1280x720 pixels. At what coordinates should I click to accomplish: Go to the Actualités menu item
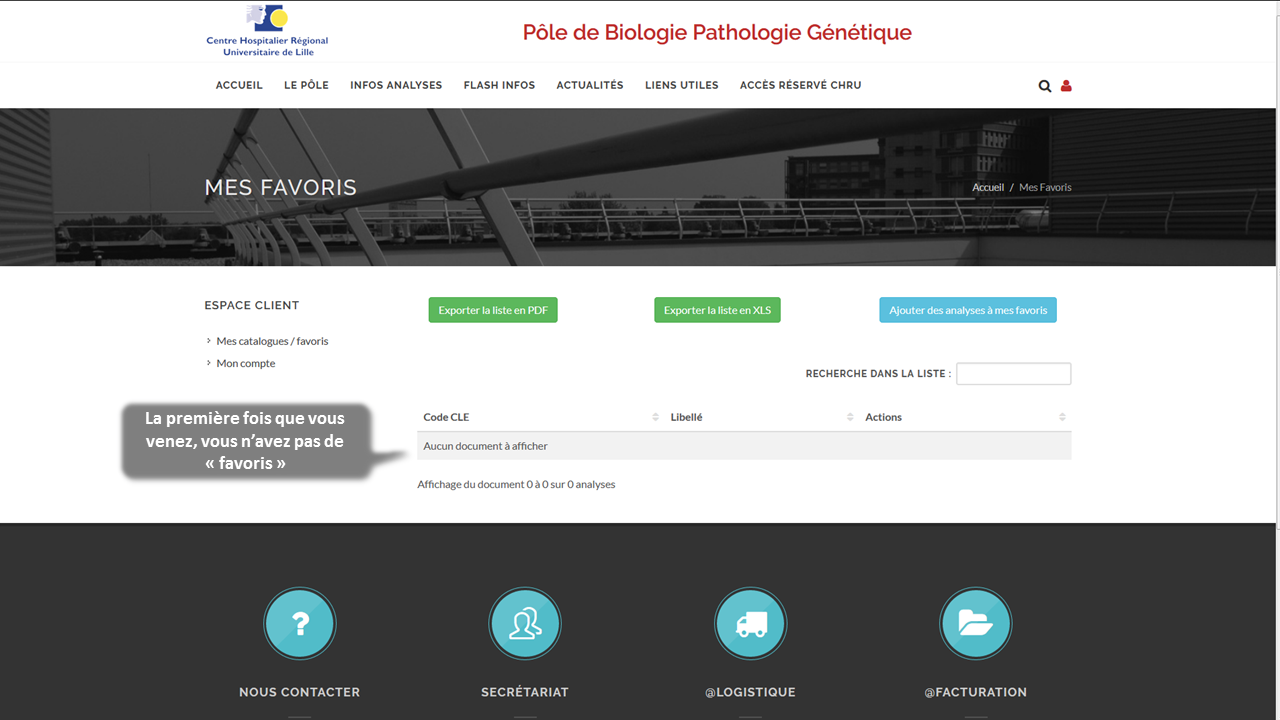(590, 85)
